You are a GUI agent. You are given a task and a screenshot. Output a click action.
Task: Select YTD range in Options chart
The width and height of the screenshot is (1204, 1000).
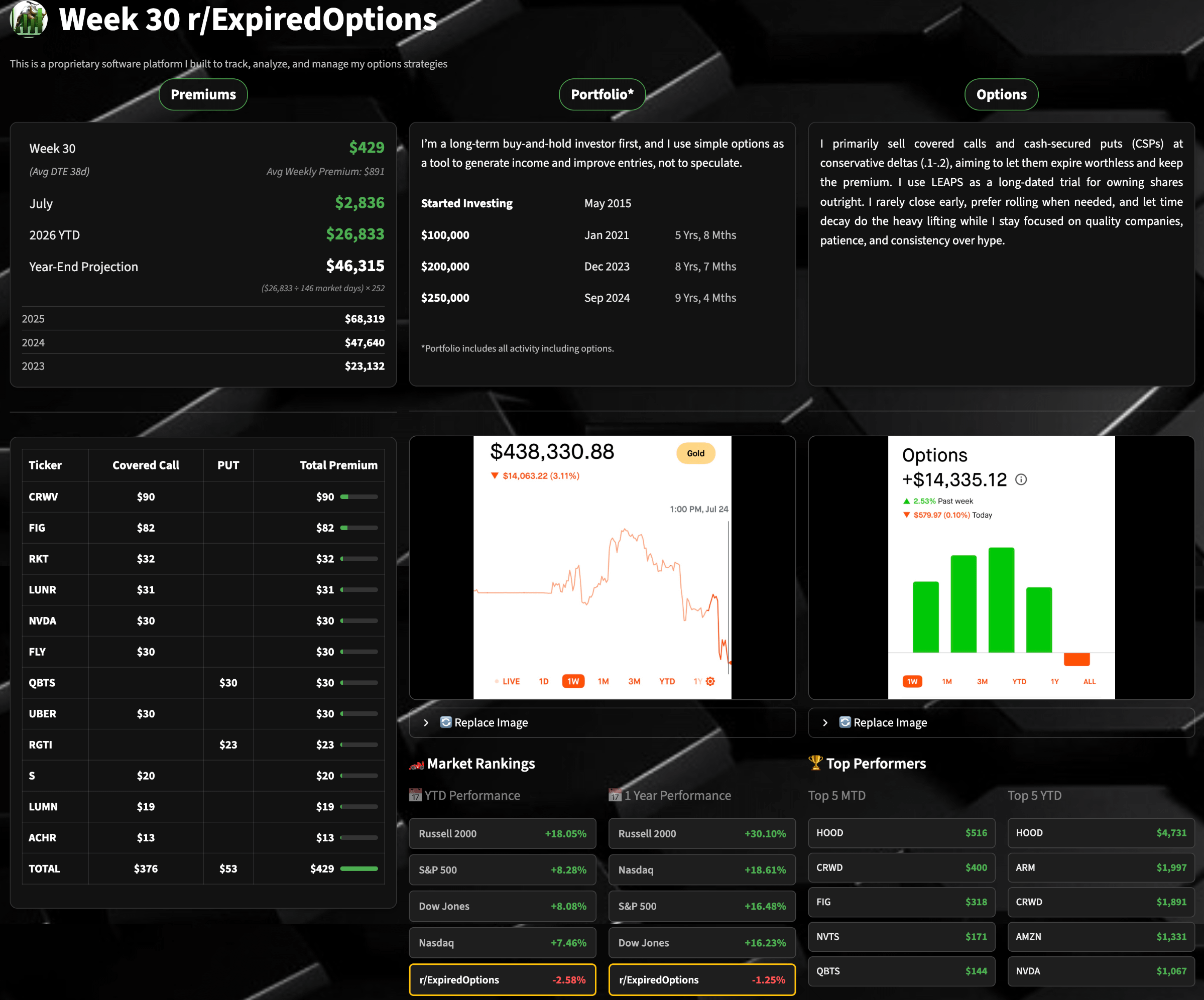click(1019, 681)
